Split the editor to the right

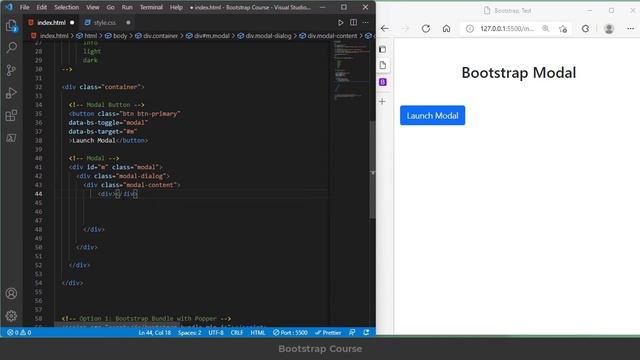point(353,22)
